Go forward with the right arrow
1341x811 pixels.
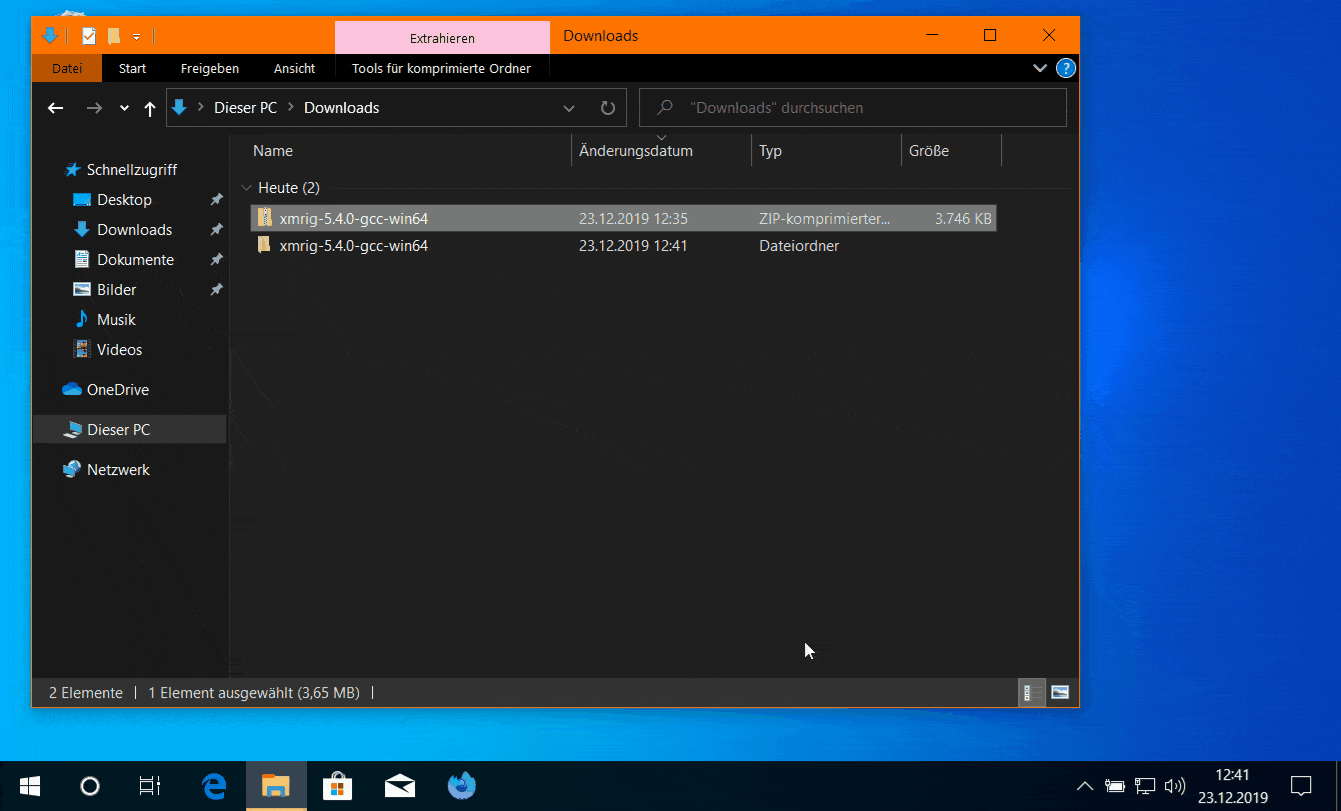94,108
